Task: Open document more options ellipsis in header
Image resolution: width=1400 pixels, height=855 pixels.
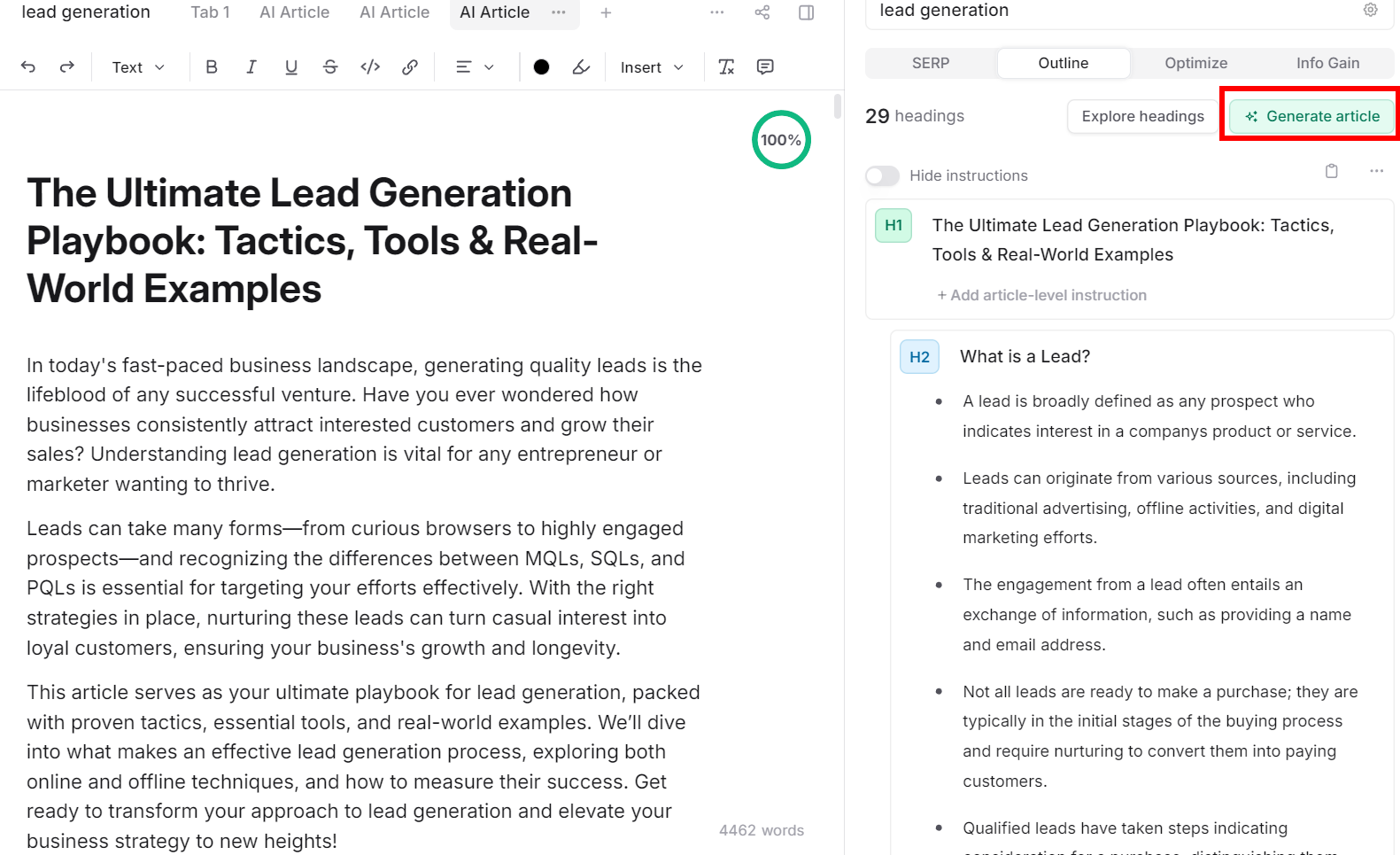Action: click(x=717, y=12)
